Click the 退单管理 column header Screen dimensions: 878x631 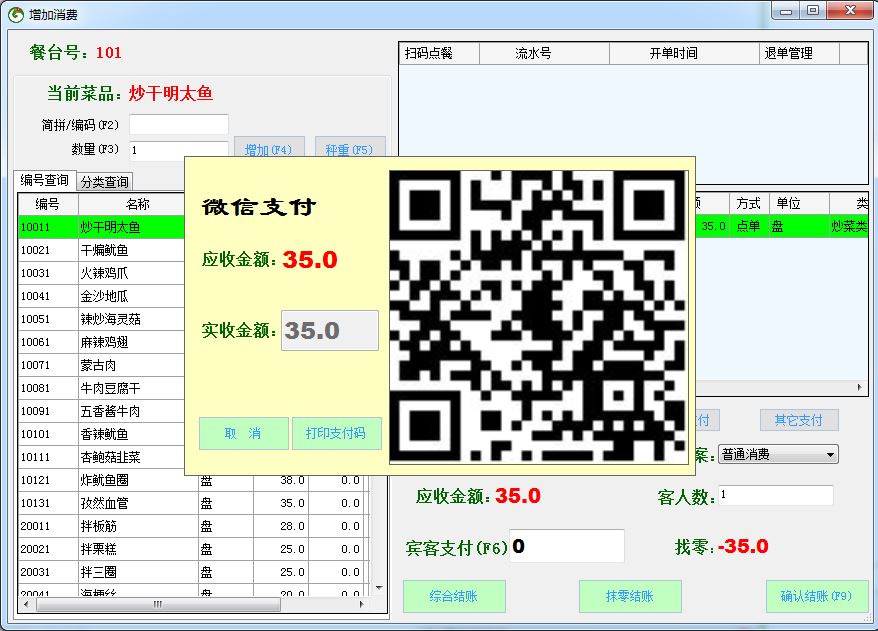[799, 53]
